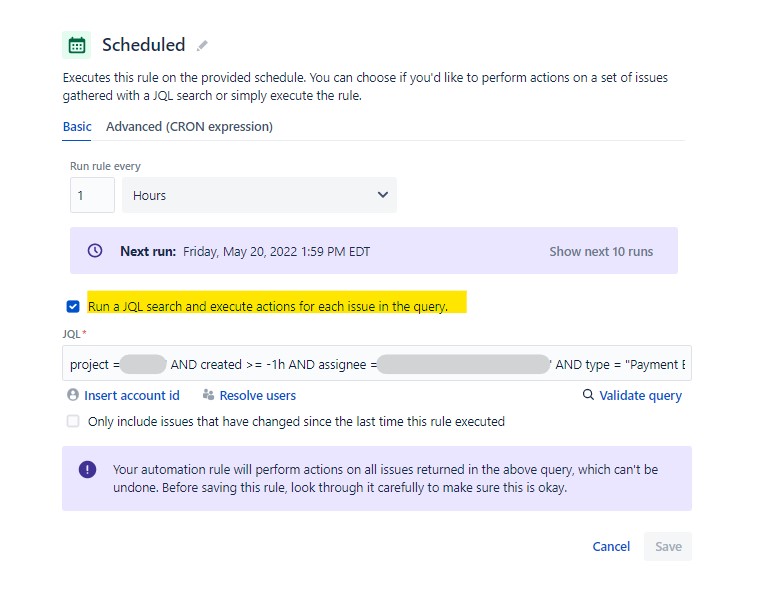Click the Save button
The image size is (769, 595).
click(x=668, y=546)
